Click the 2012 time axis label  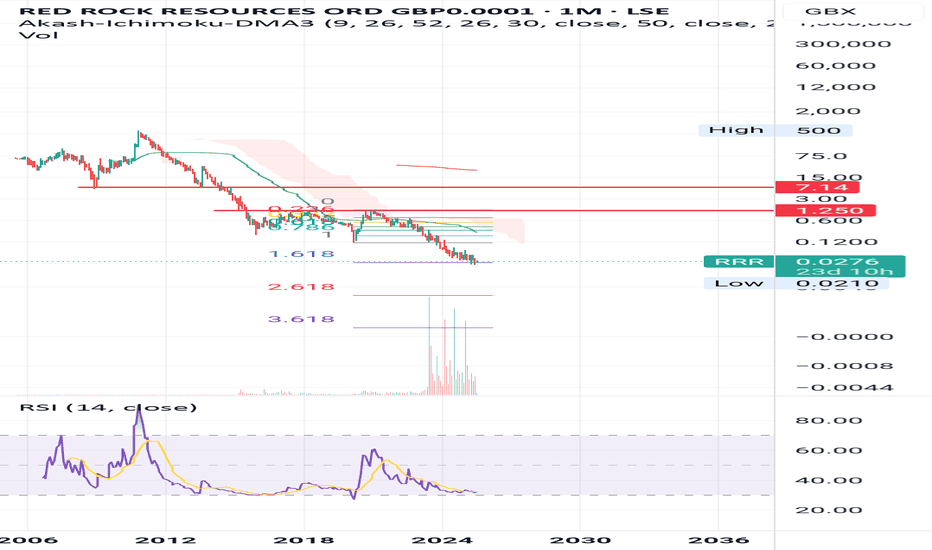(x=165, y=540)
